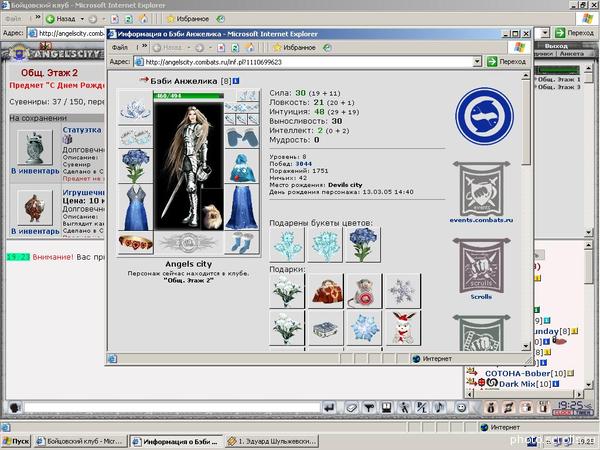The image size is (600, 450).
Task: Open the silver box gift
Action: point(326,328)
